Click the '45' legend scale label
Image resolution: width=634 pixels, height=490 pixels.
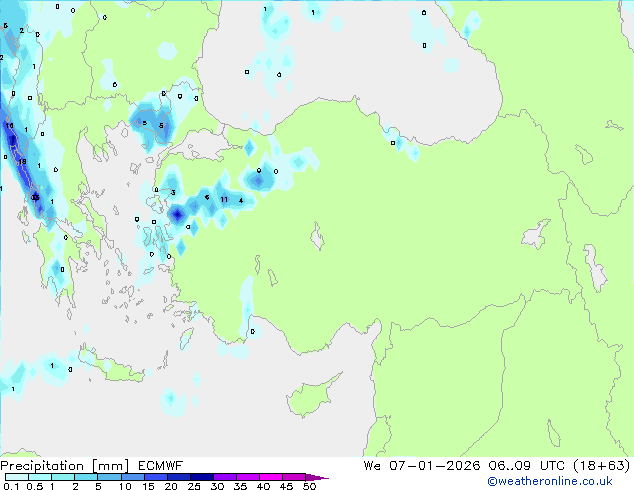(286, 486)
